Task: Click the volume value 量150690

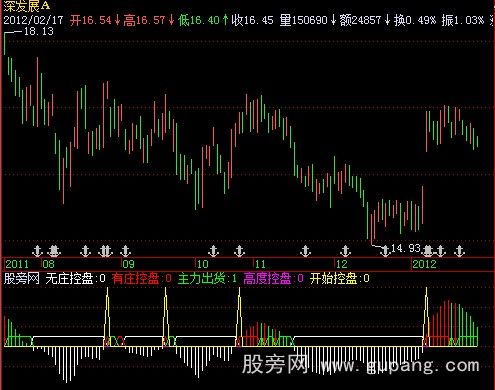Action: (304, 20)
